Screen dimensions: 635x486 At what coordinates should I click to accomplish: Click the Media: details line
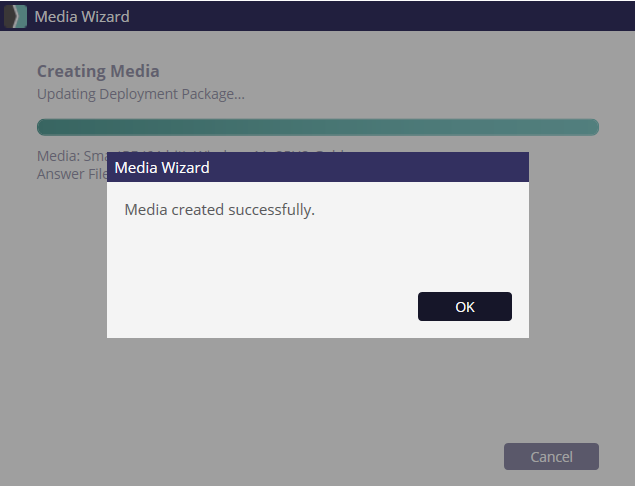click(x=72, y=156)
